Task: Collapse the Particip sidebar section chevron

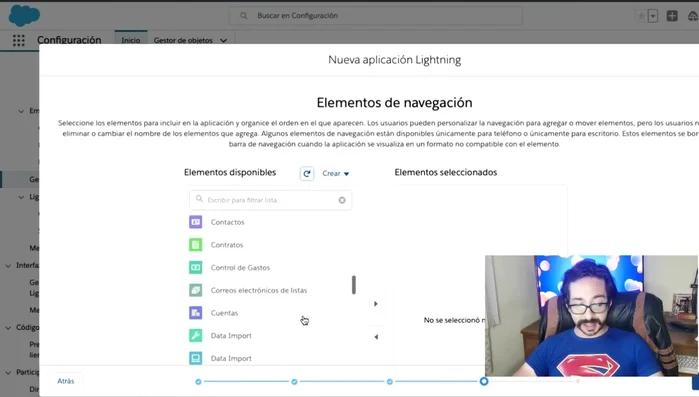Action: pyautogui.click(x=8, y=372)
